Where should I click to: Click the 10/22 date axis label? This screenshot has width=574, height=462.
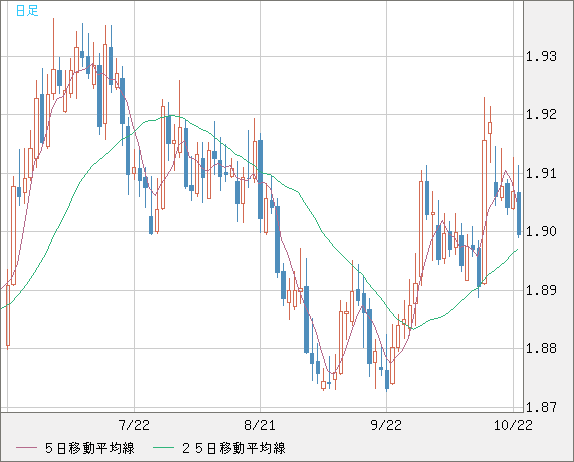[x=513, y=425]
